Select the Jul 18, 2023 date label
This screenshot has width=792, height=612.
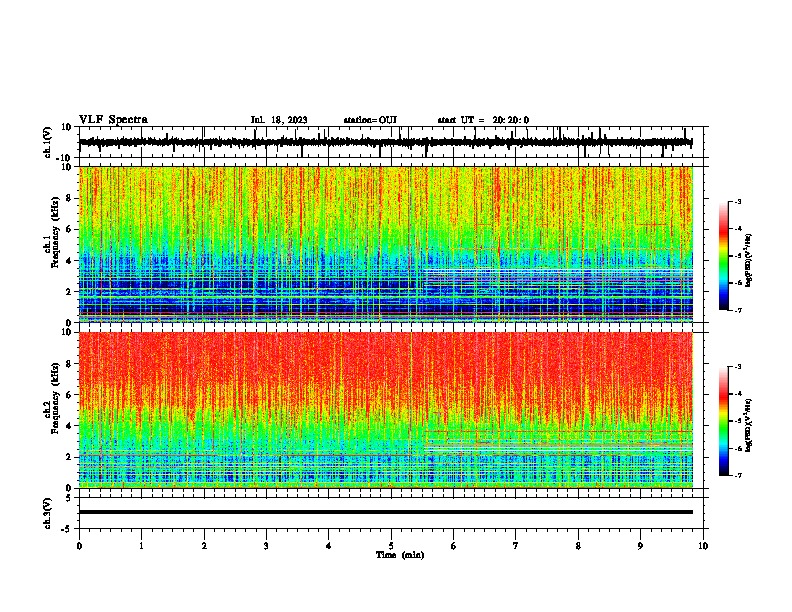(x=279, y=120)
